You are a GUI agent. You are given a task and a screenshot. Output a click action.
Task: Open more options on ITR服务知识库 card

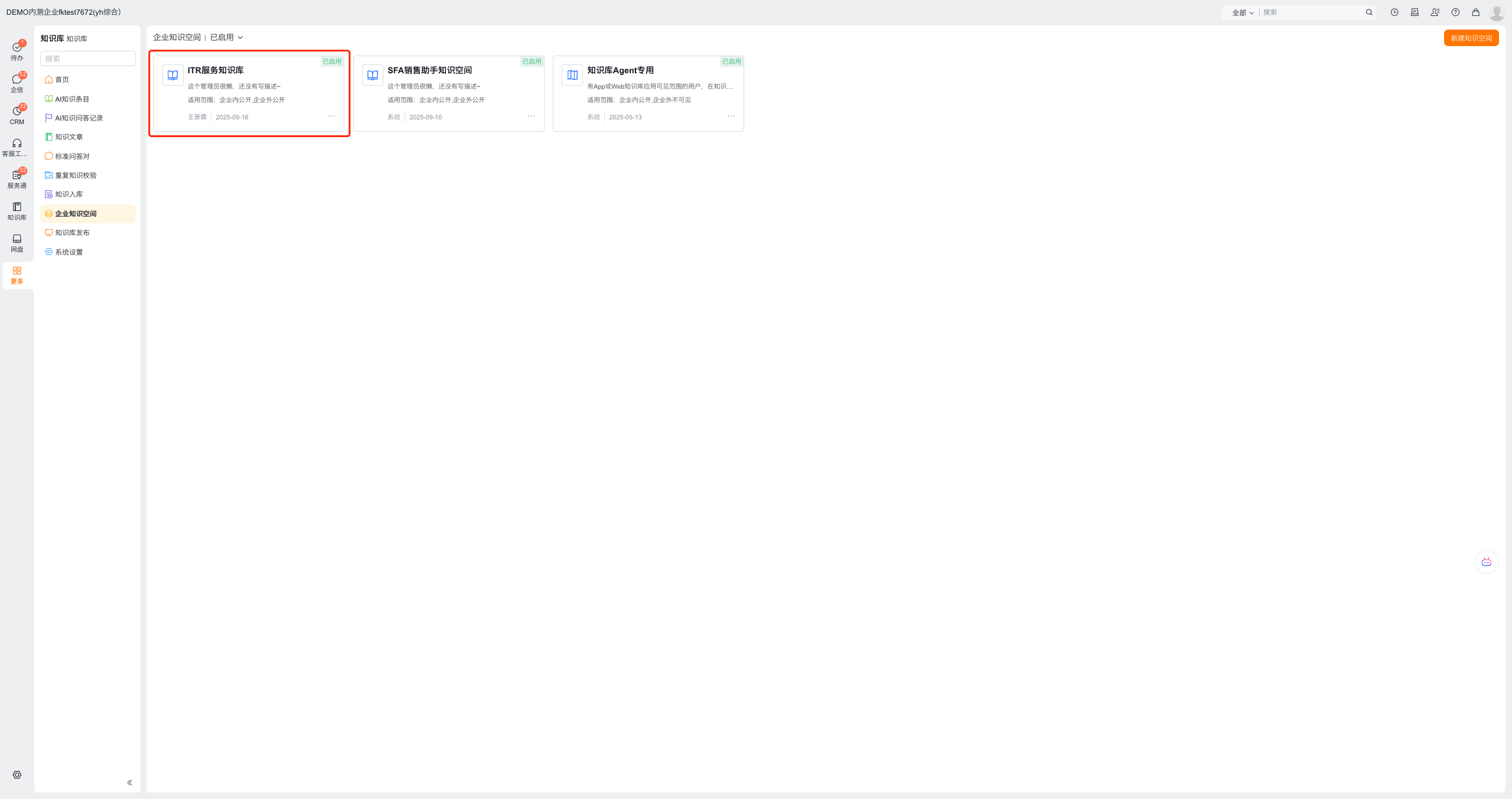coord(331,116)
